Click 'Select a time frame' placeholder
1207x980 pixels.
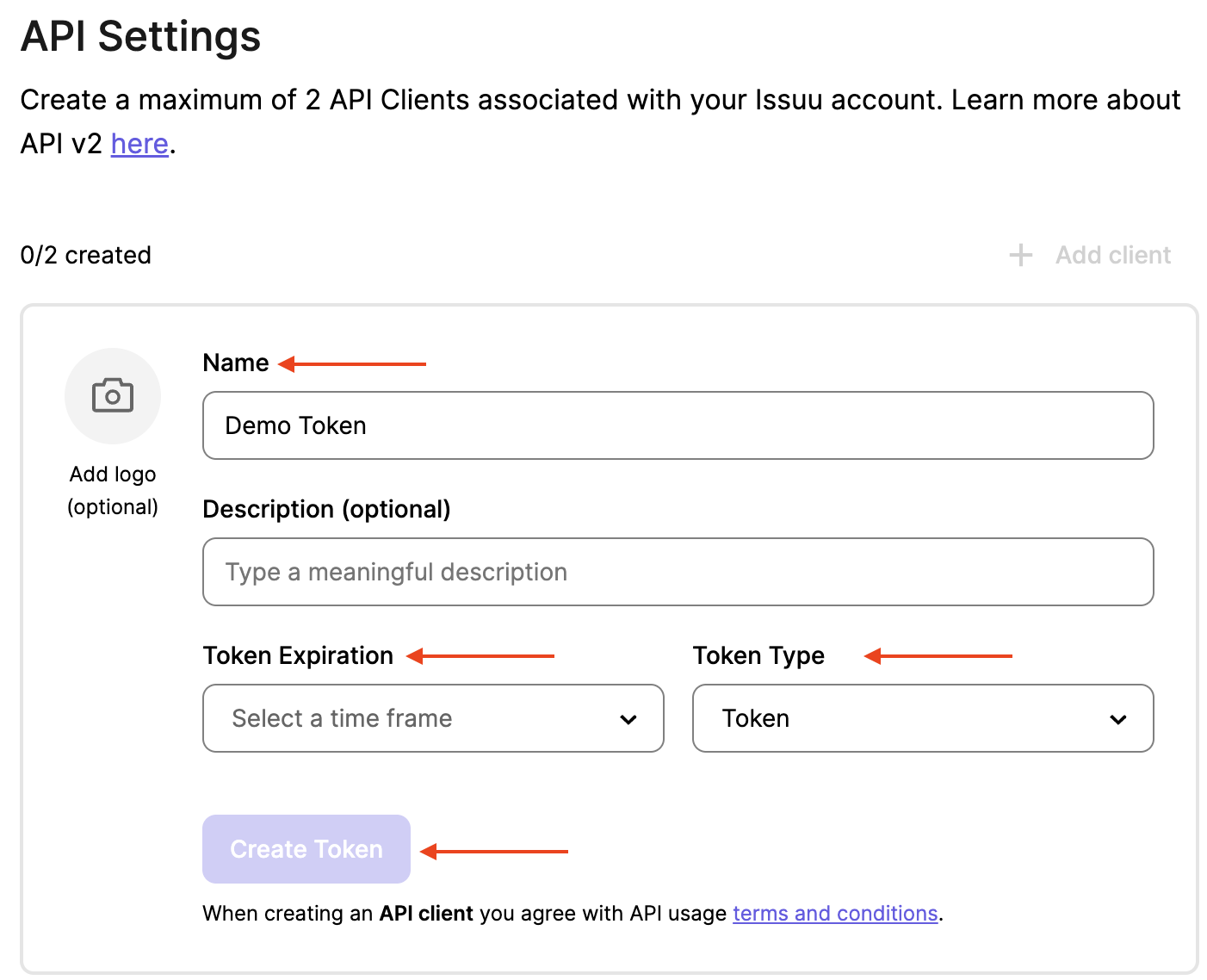341,718
